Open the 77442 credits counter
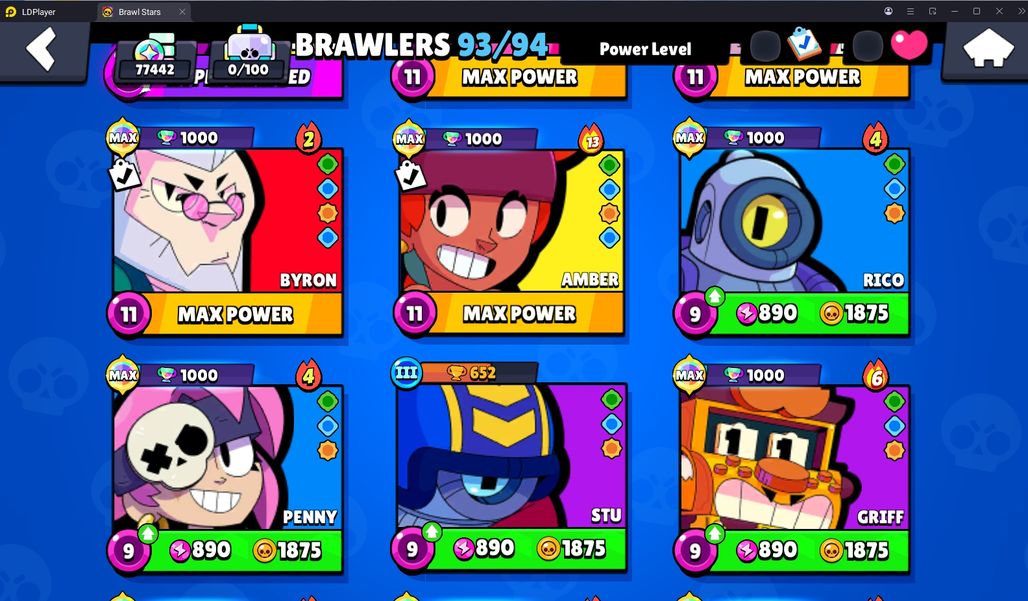1028x601 pixels. [x=155, y=61]
